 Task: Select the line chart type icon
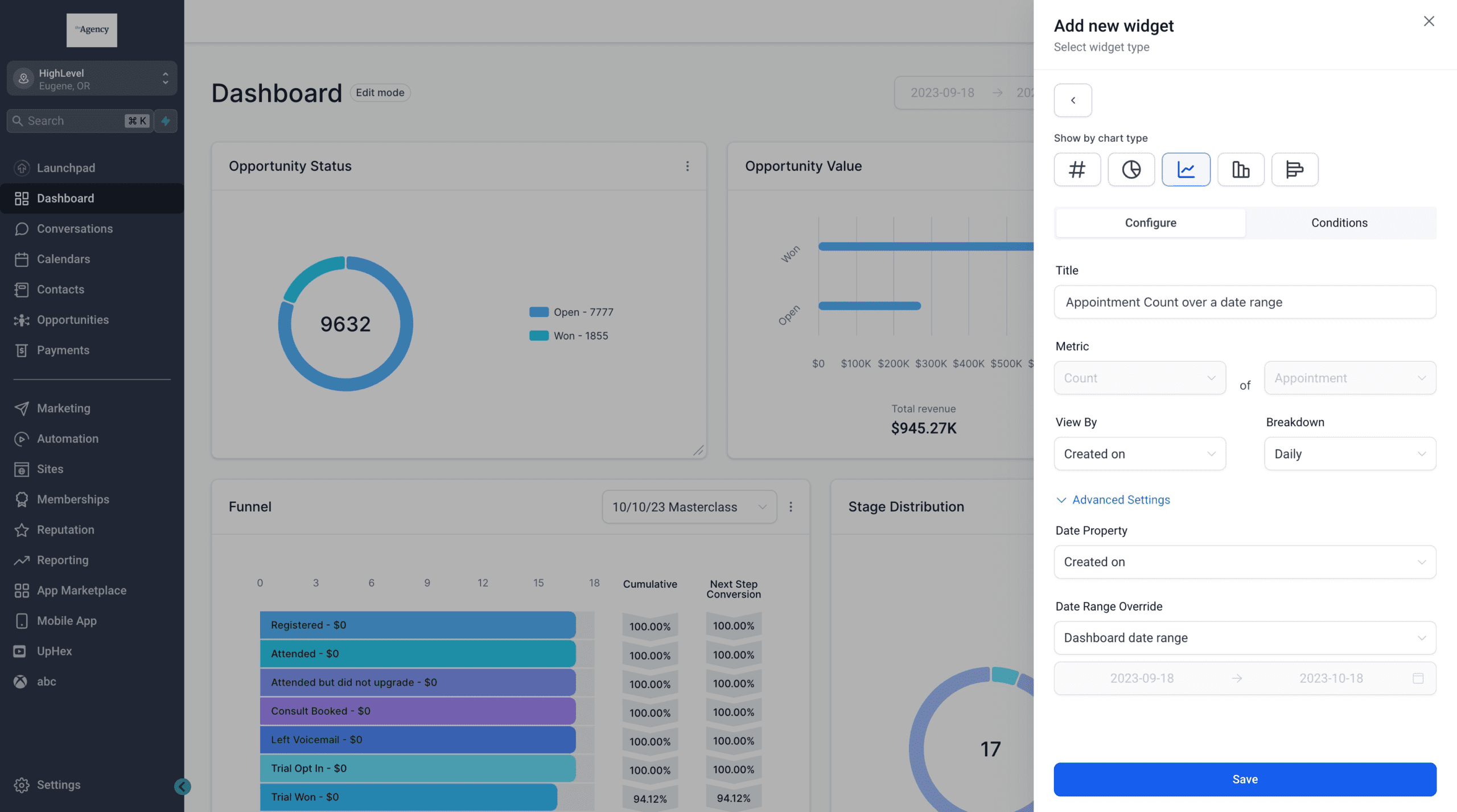click(x=1186, y=169)
